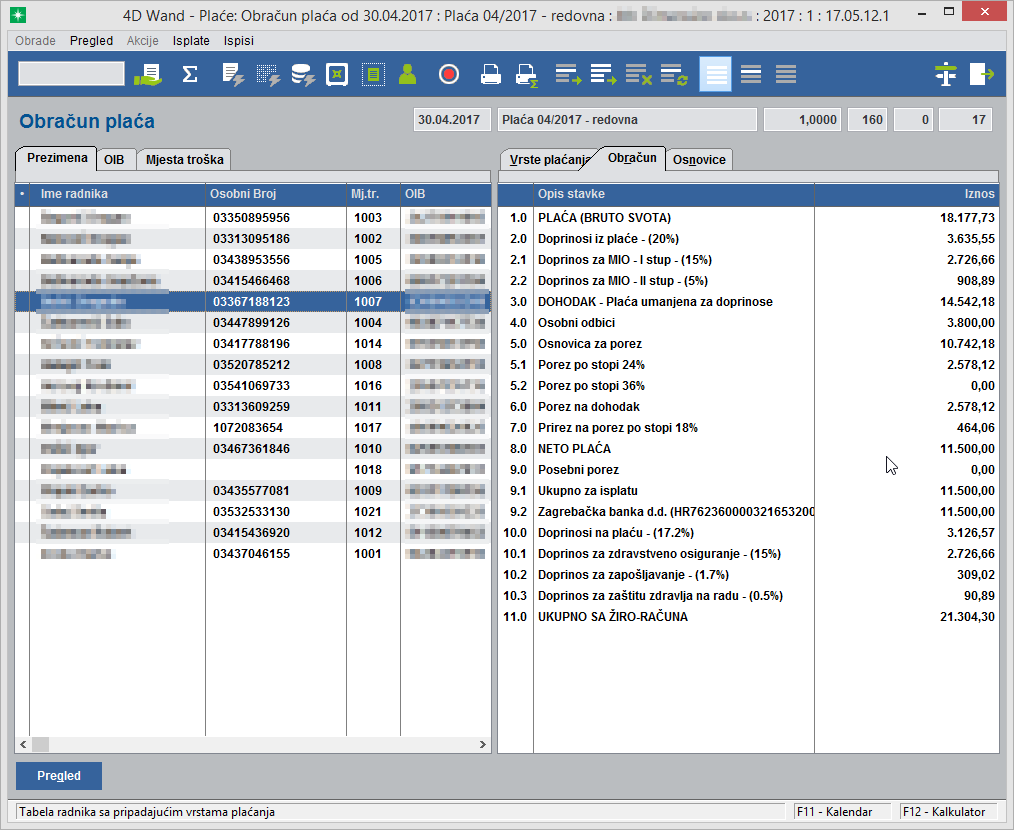1014x830 pixels.
Task: Select worker row with number 03415466468
Action: (253, 281)
